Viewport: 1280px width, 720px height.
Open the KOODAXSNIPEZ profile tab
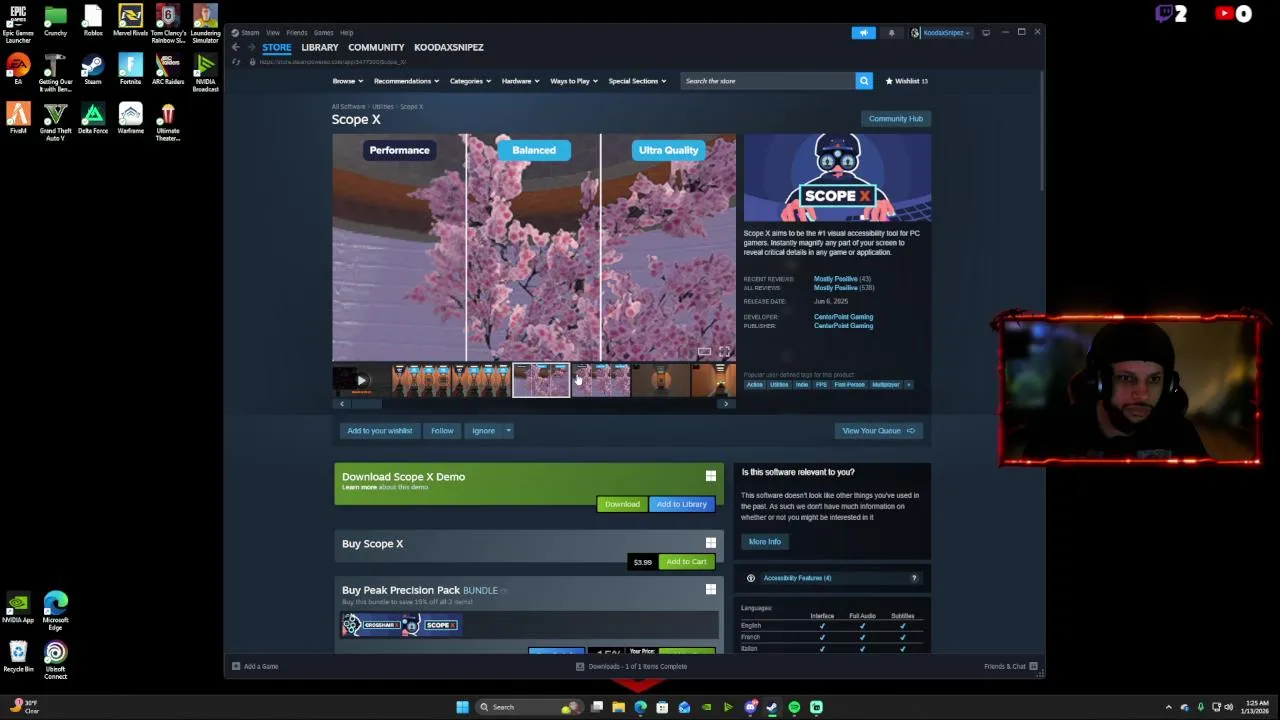(449, 47)
